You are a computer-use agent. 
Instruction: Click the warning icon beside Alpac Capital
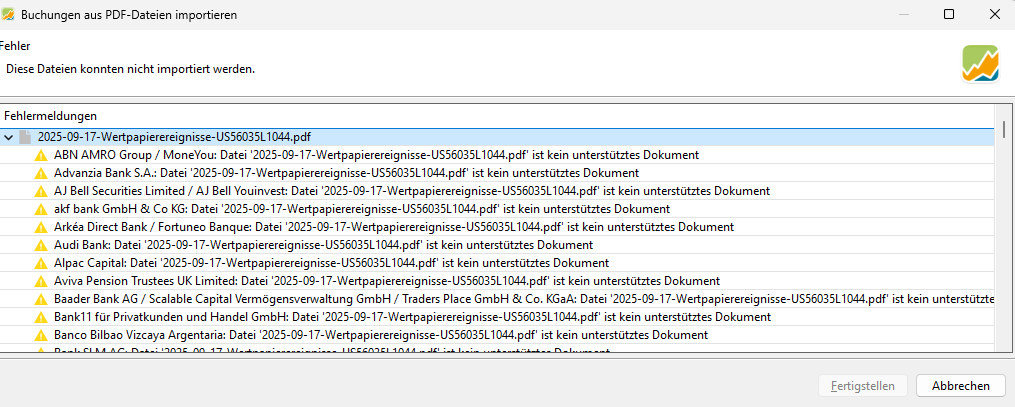pos(41,263)
